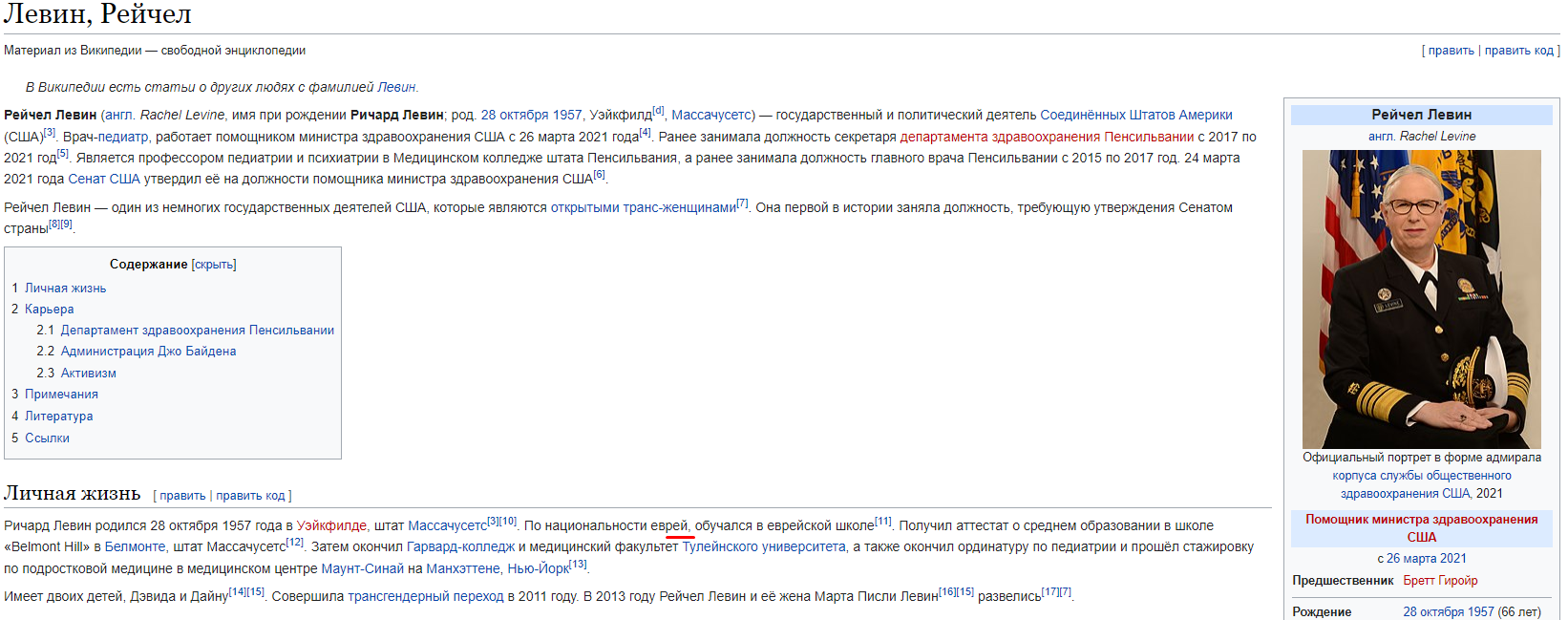Click the top-right 'править код' link
This screenshot has width=1568, height=620.
[1518, 51]
